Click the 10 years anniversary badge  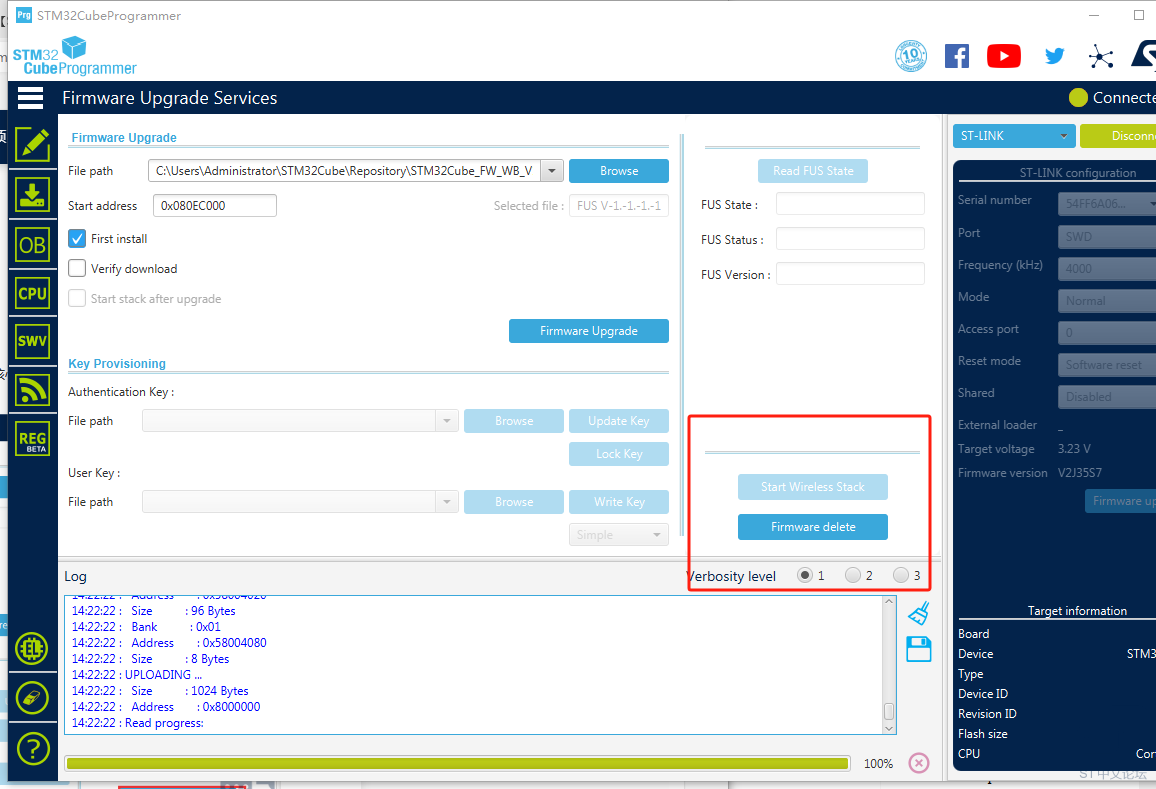(910, 56)
